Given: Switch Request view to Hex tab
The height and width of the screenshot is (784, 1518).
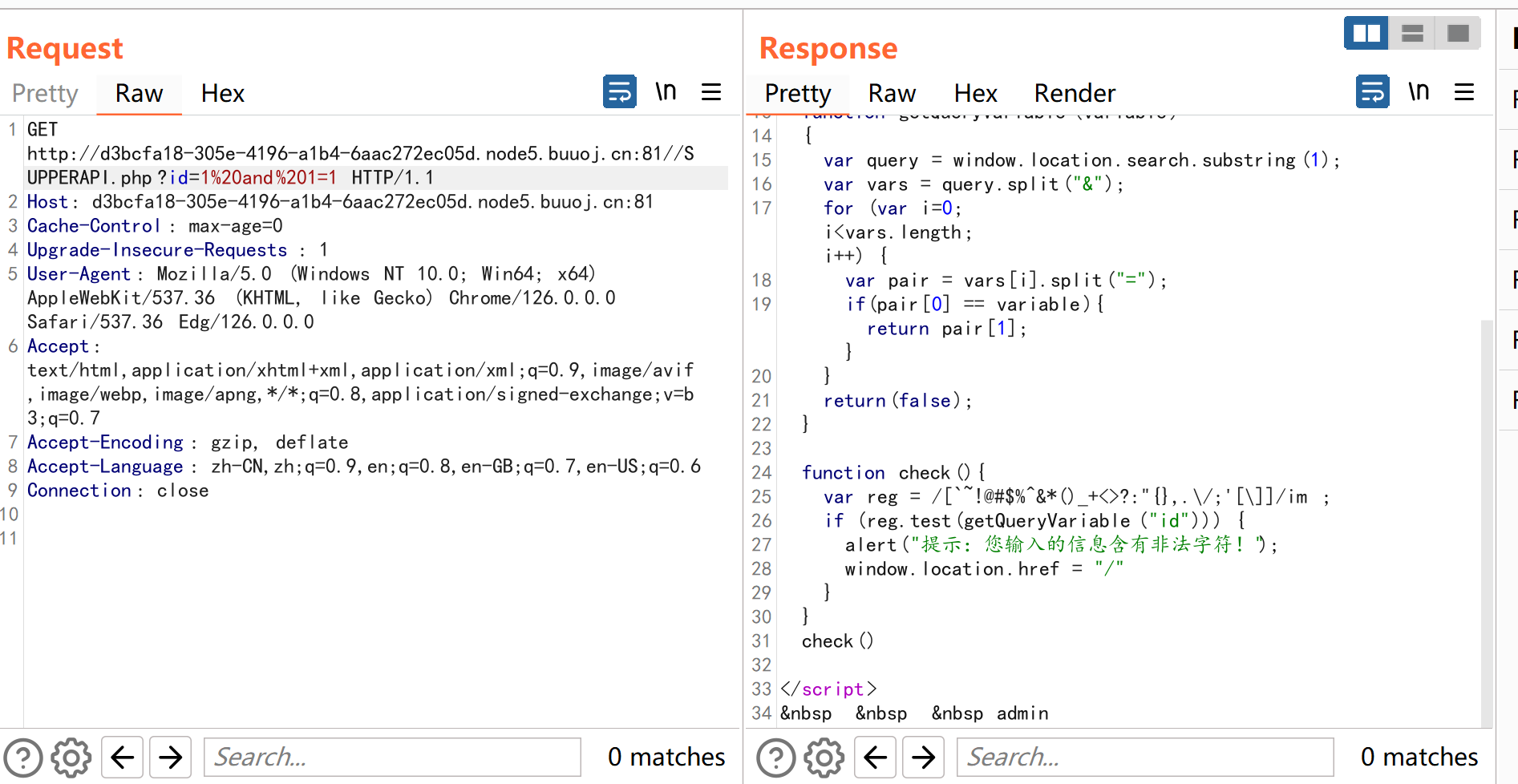Looking at the screenshot, I should click(x=223, y=94).
